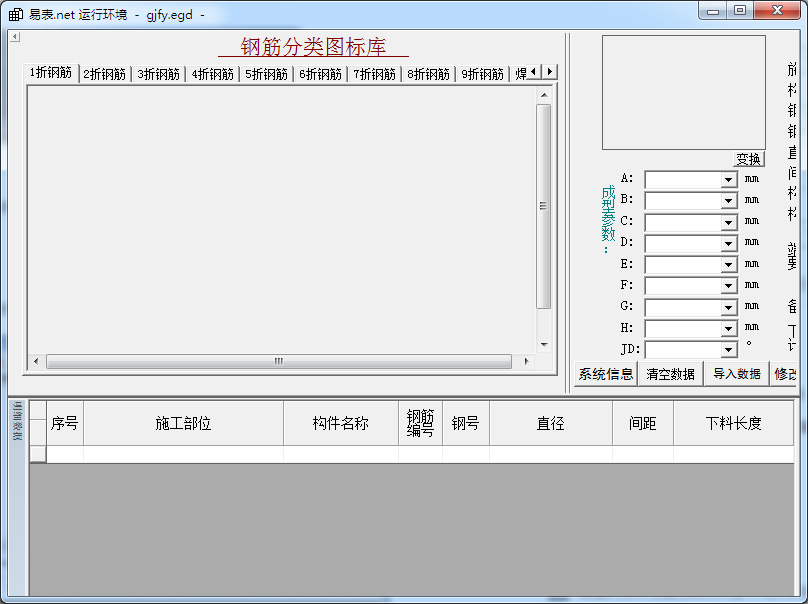Click the tab strip scroll-left arrow

tap(534, 72)
